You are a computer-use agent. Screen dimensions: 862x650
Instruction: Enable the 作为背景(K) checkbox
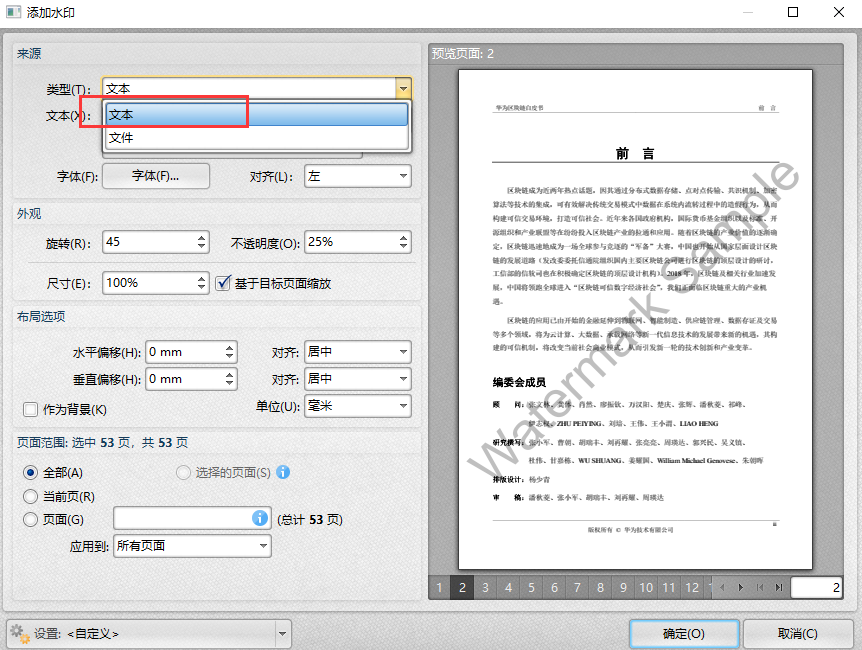30,409
